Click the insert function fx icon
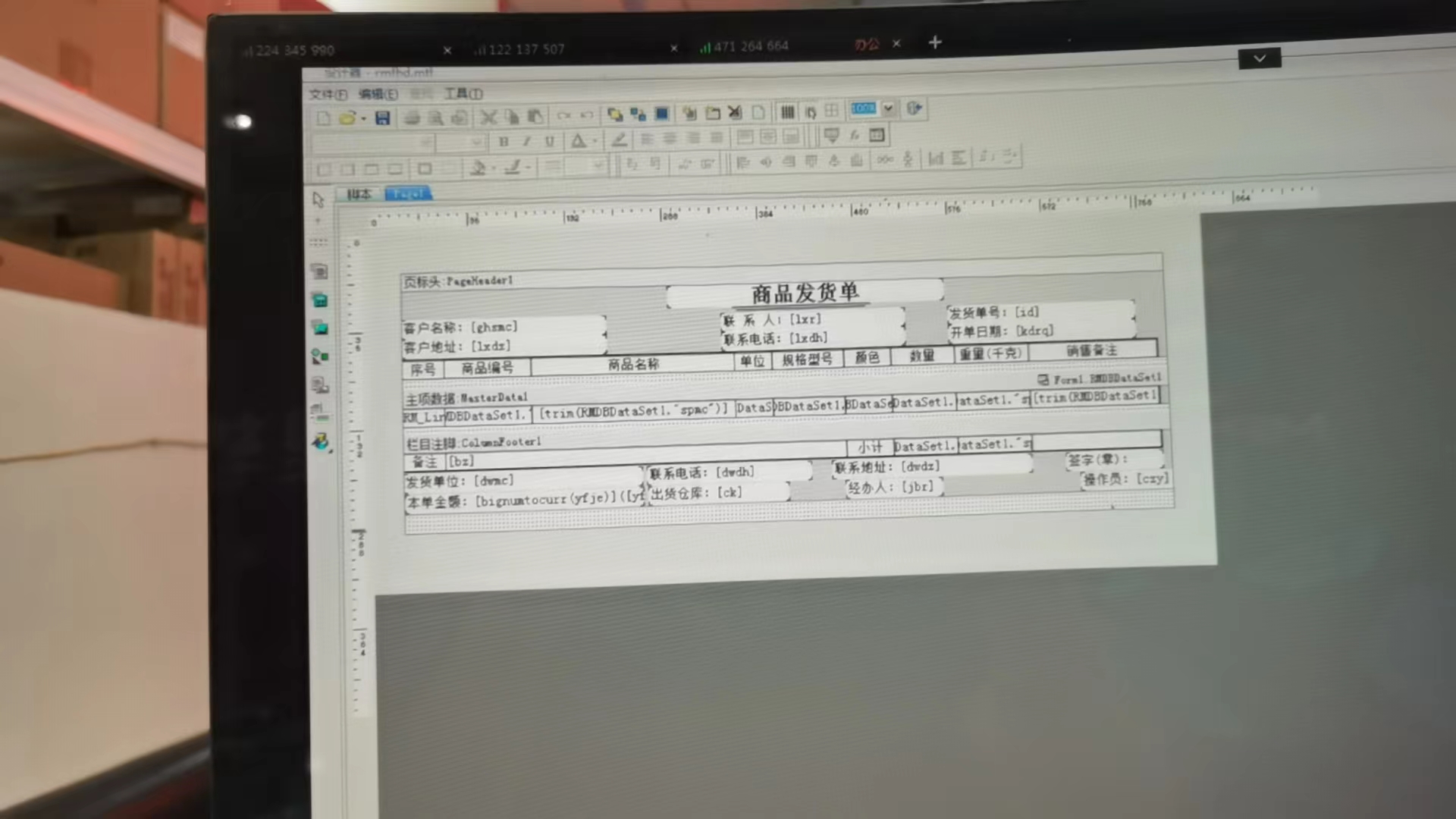The width and height of the screenshot is (1456, 819). tap(855, 135)
